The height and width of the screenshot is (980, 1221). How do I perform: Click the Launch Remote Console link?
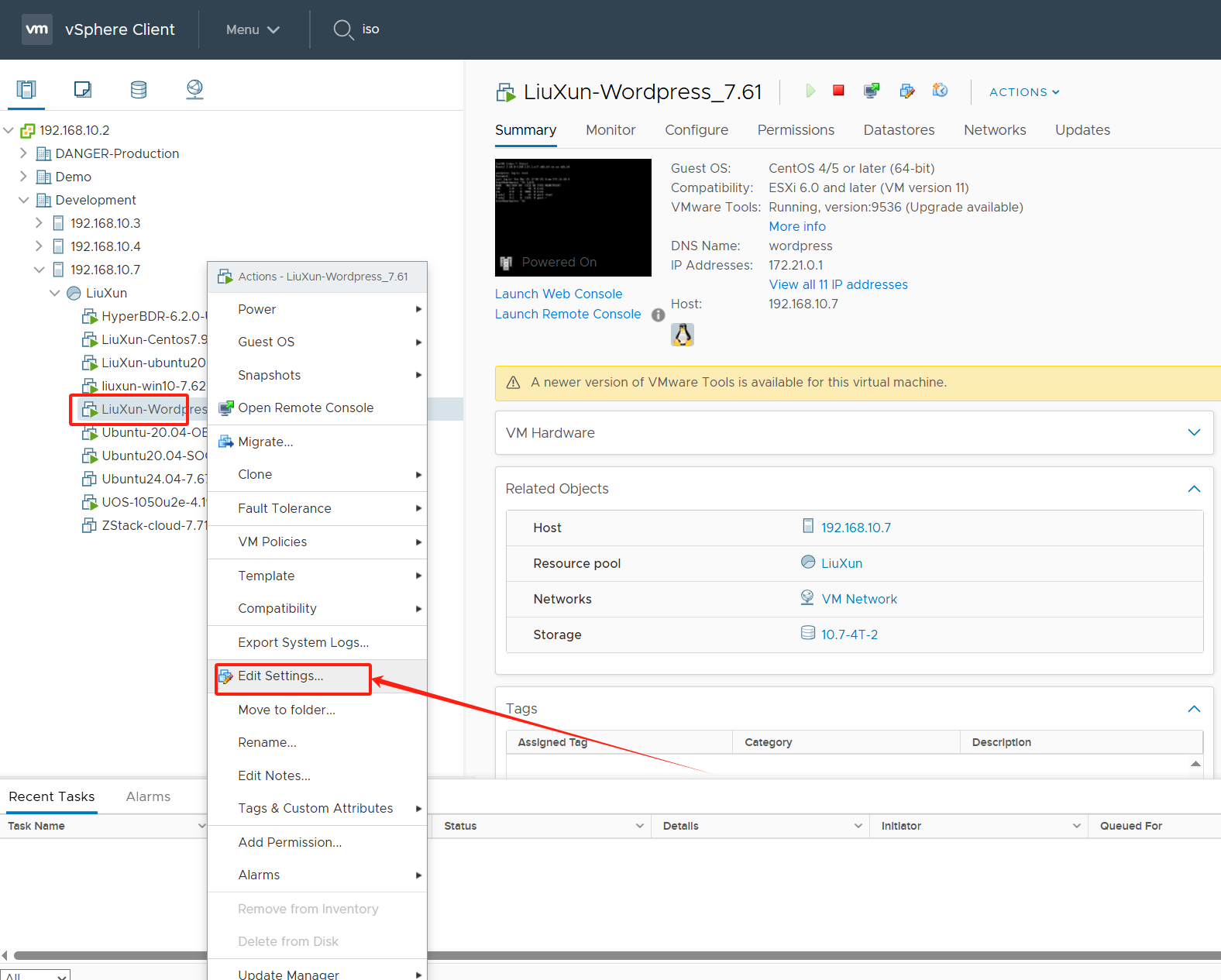point(568,314)
